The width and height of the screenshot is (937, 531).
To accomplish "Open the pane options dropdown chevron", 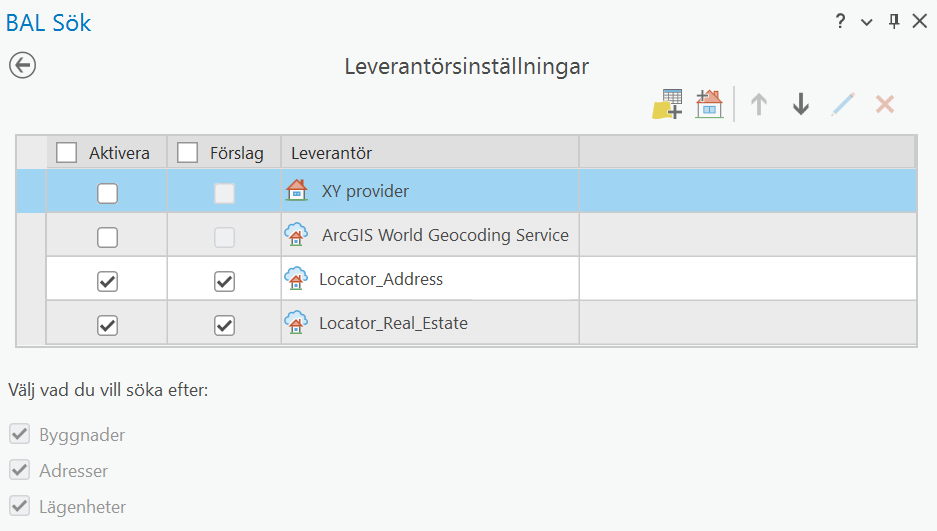I will [867, 21].
